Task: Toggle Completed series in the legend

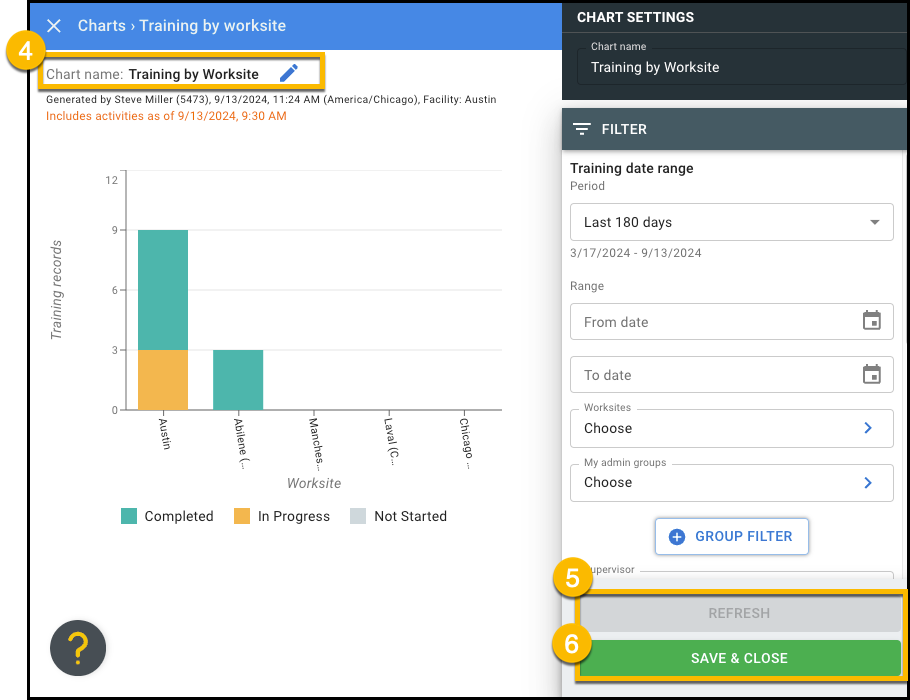Action: pyautogui.click(x=167, y=516)
